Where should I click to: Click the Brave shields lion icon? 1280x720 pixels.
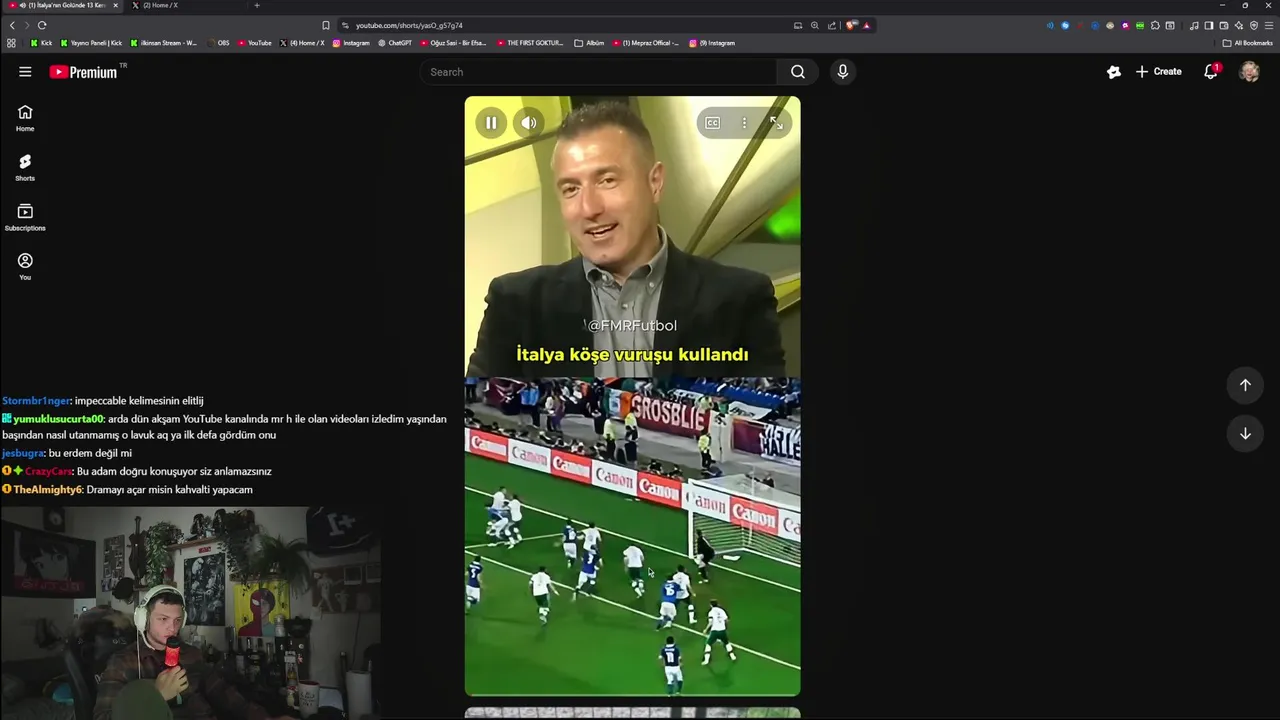coord(850,25)
